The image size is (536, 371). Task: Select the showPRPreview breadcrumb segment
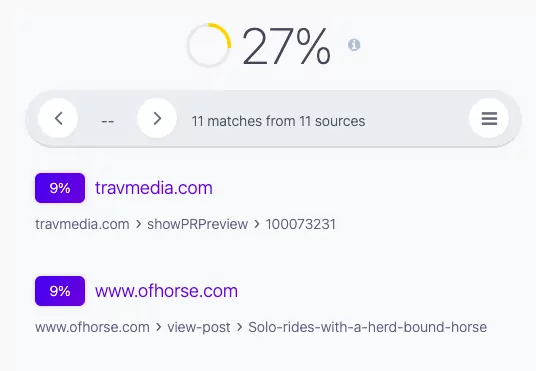[x=198, y=224]
